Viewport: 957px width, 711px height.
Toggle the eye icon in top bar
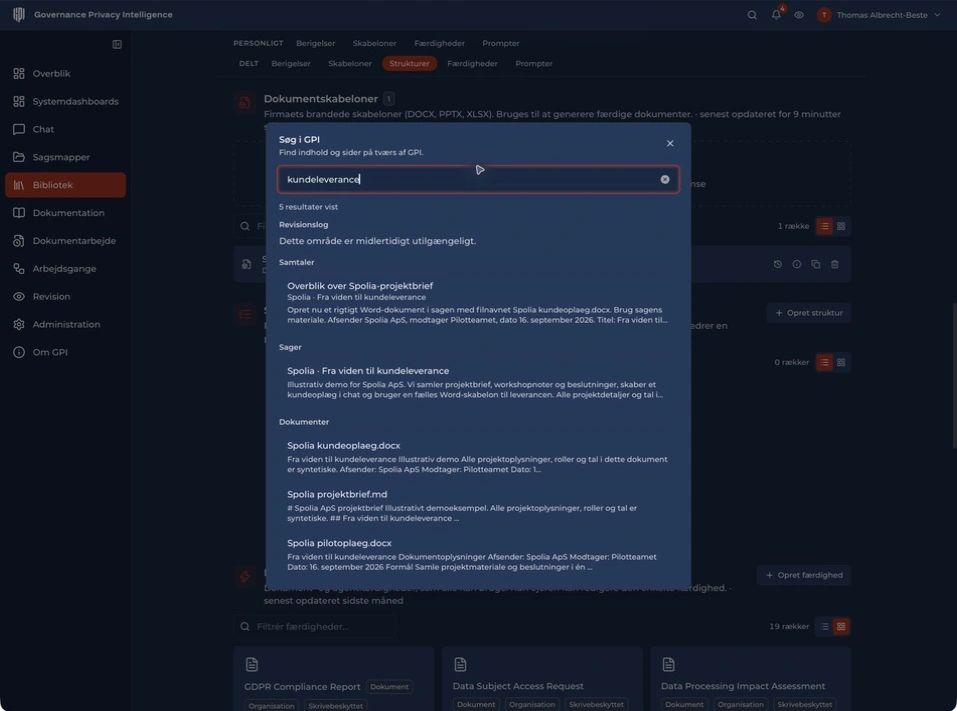[799, 15]
